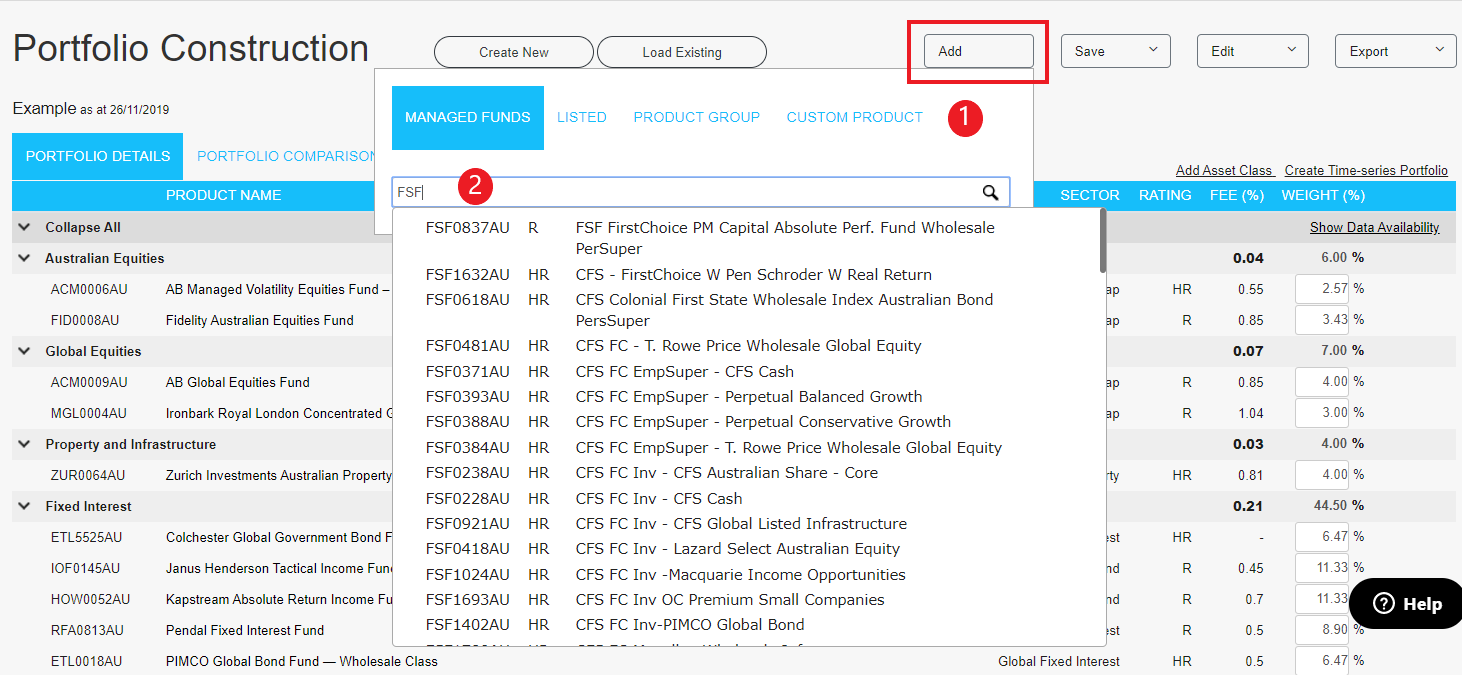
Task: Collapse Property and Infrastructure group
Action: pyautogui.click(x=25, y=445)
